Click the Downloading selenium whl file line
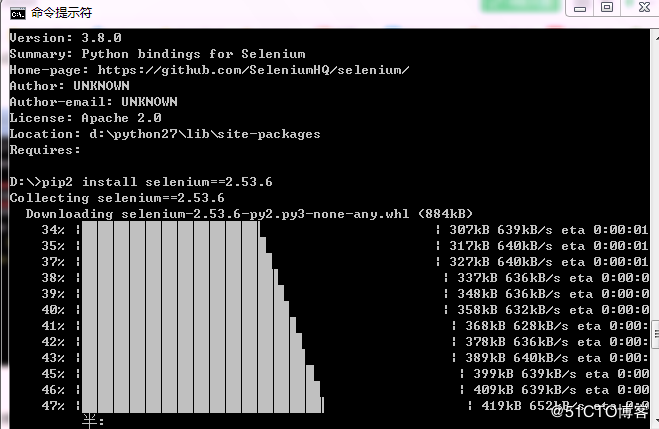 249,214
